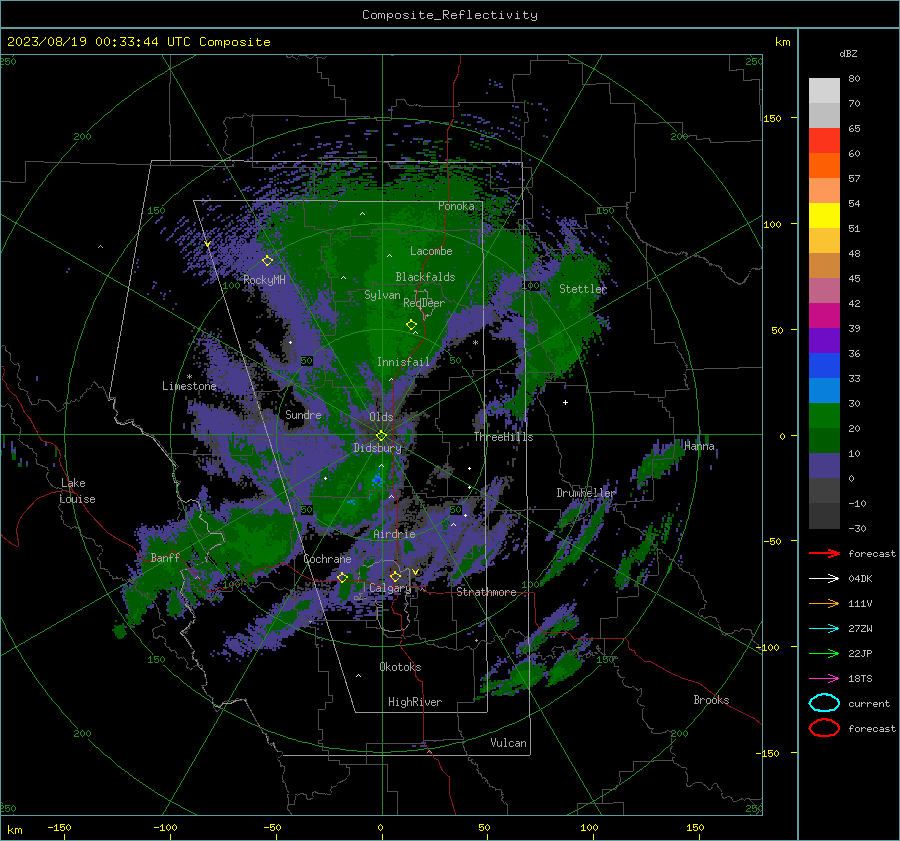Click the 0 tick on bottom km axis

380,828
